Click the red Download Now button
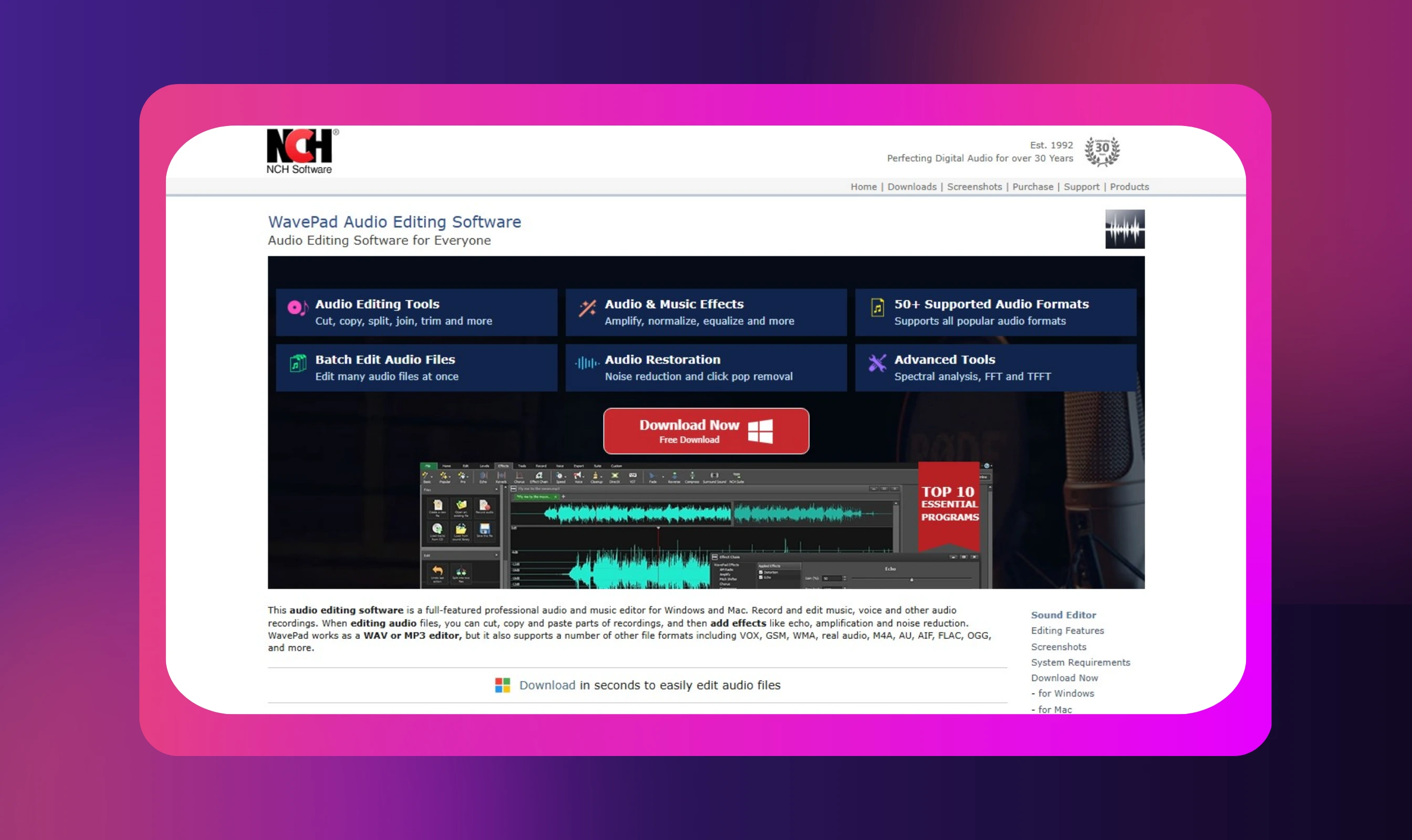The height and width of the screenshot is (840, 1412). pos(705,430)
